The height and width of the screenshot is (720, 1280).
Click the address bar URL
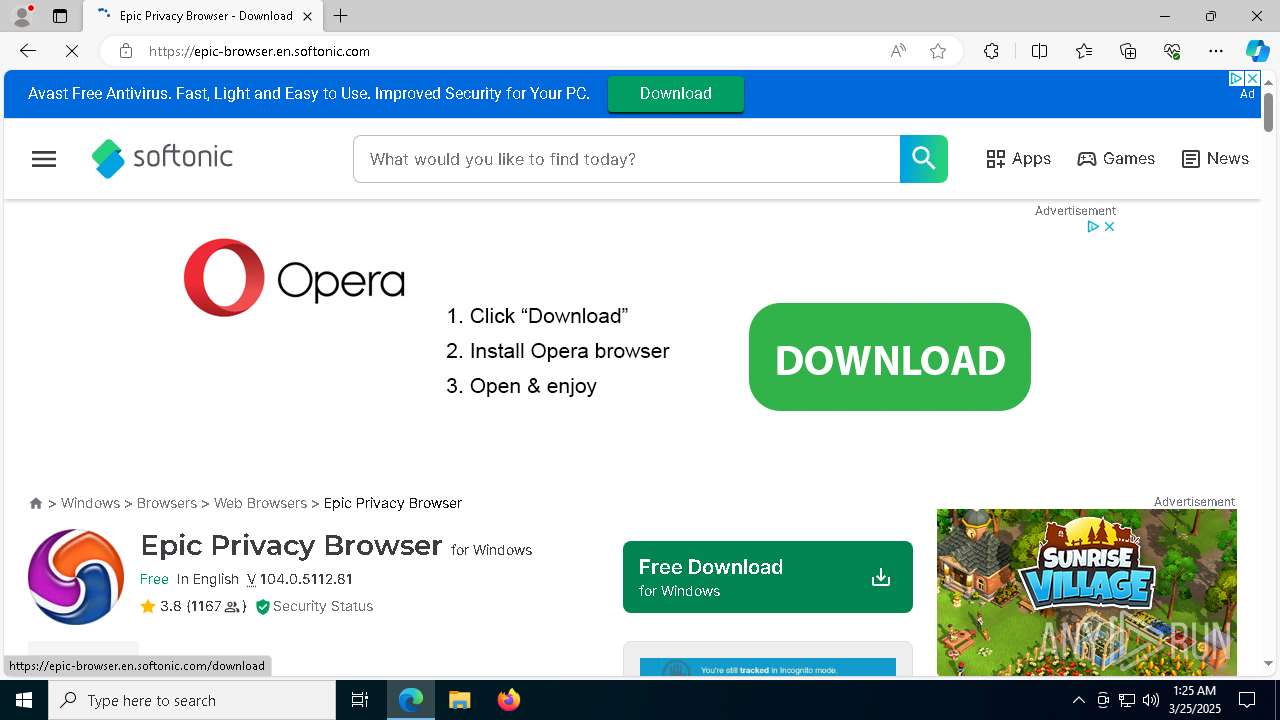pos(260,51)
